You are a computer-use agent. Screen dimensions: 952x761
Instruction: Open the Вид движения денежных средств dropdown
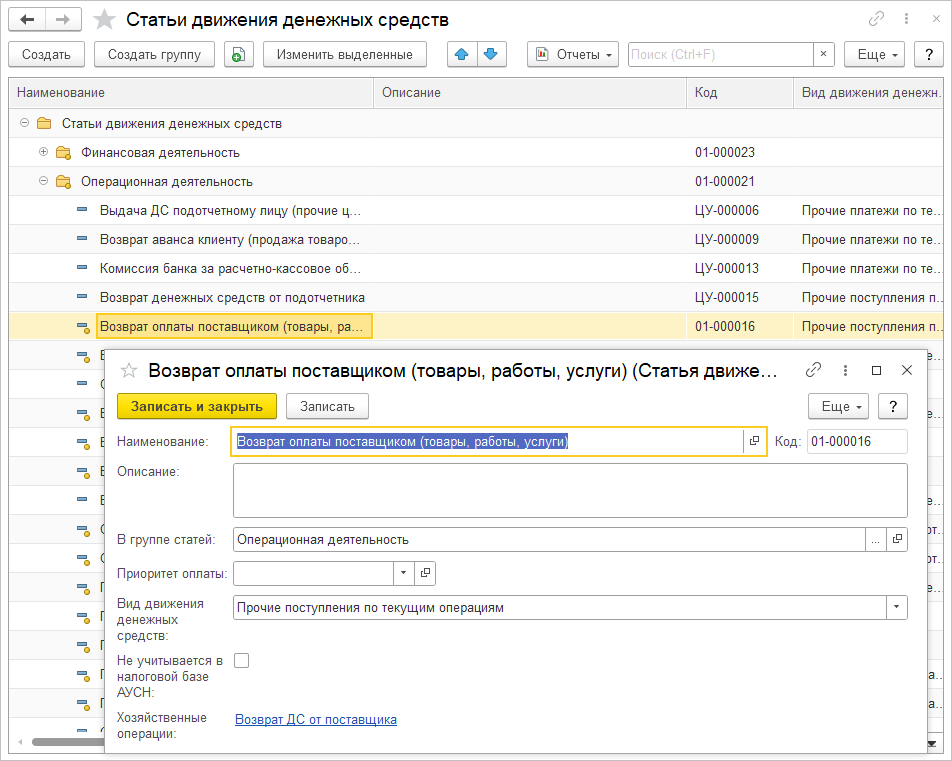896,608
